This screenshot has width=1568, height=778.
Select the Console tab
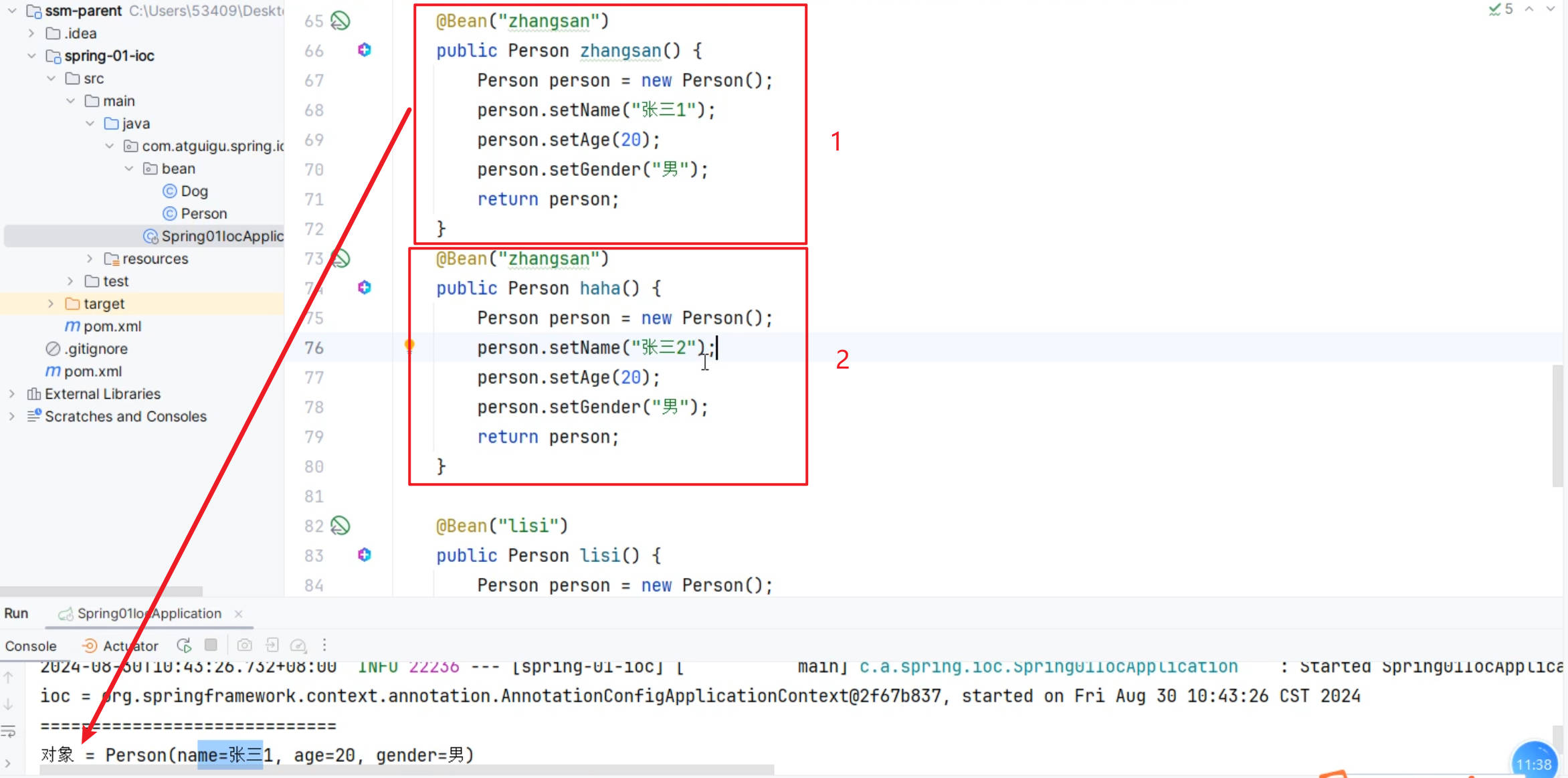(x=31, y=646)
